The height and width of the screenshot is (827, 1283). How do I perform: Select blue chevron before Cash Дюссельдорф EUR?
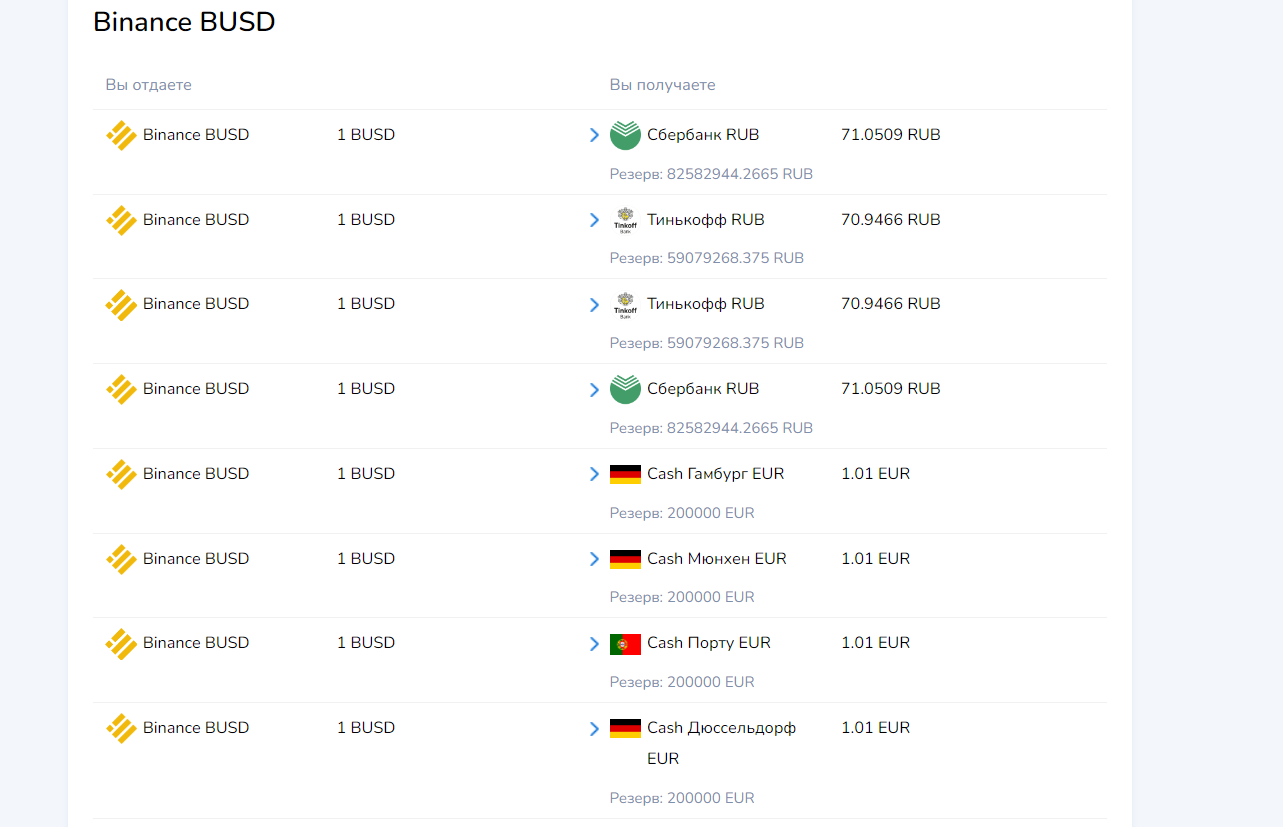595,728
